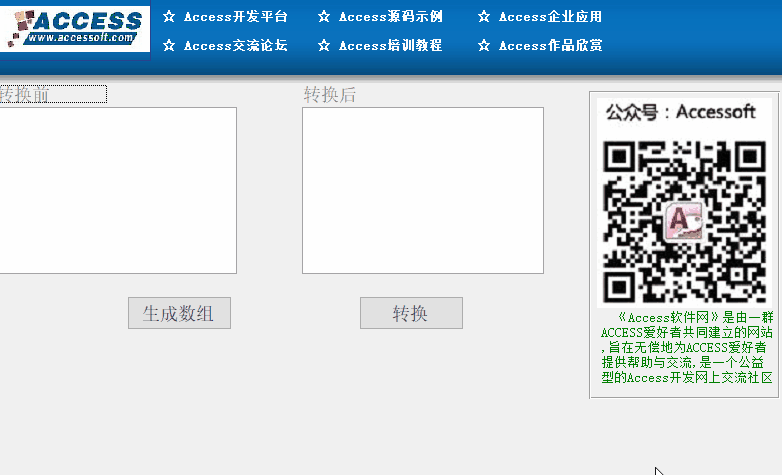Click the 公众号：Accessoft heading

click(x=681, y=112)
